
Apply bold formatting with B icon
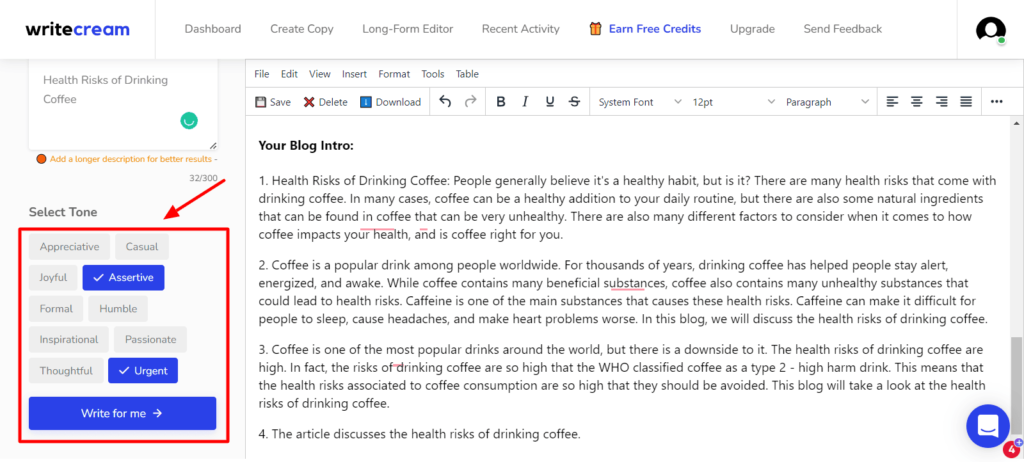coord(501,102)
